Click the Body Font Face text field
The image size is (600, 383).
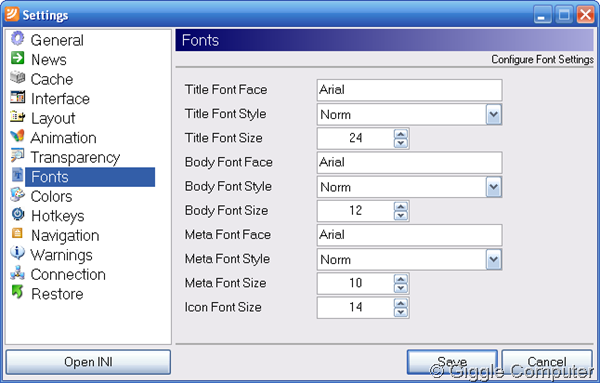click(409, 163)
